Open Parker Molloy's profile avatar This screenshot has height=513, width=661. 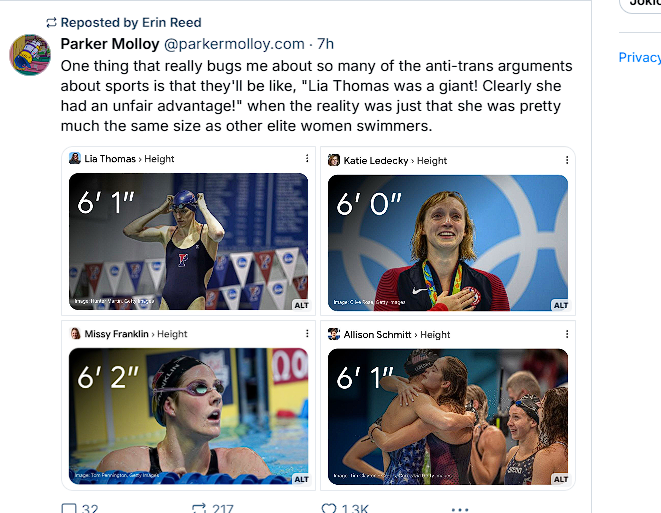tap(30, 55)
